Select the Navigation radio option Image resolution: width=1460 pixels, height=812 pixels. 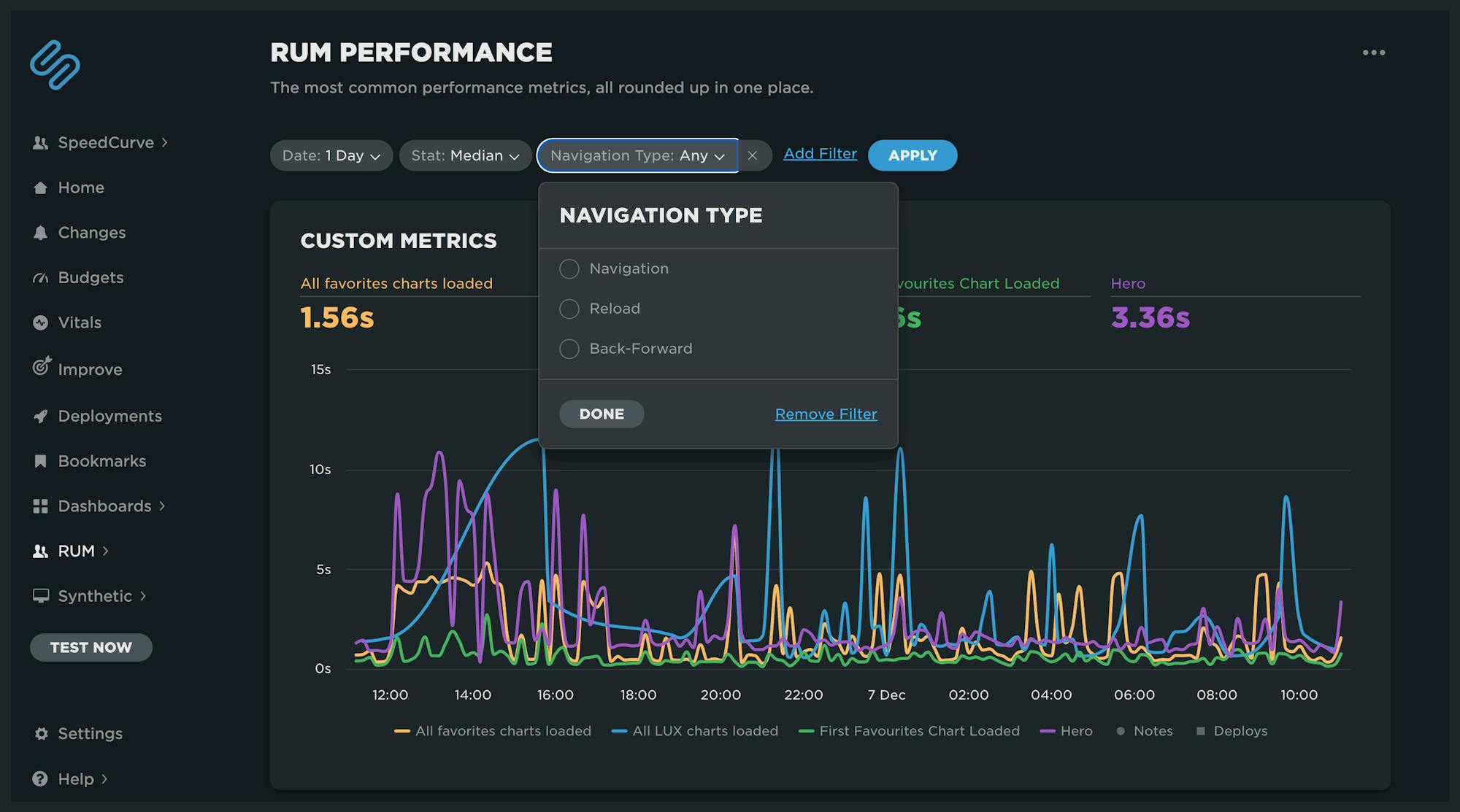(x=569, y=268)
